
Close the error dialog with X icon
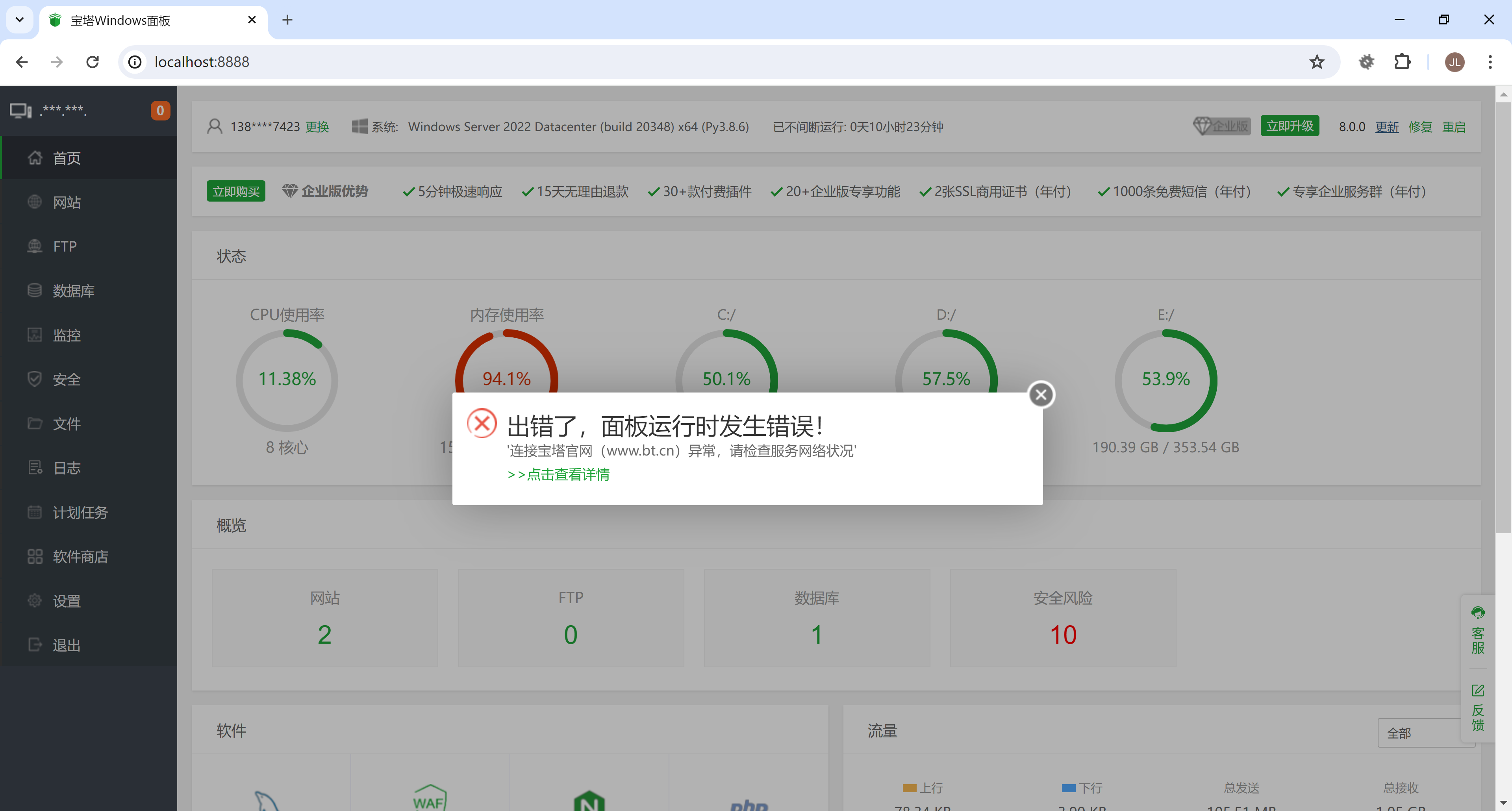[1041, 395]
